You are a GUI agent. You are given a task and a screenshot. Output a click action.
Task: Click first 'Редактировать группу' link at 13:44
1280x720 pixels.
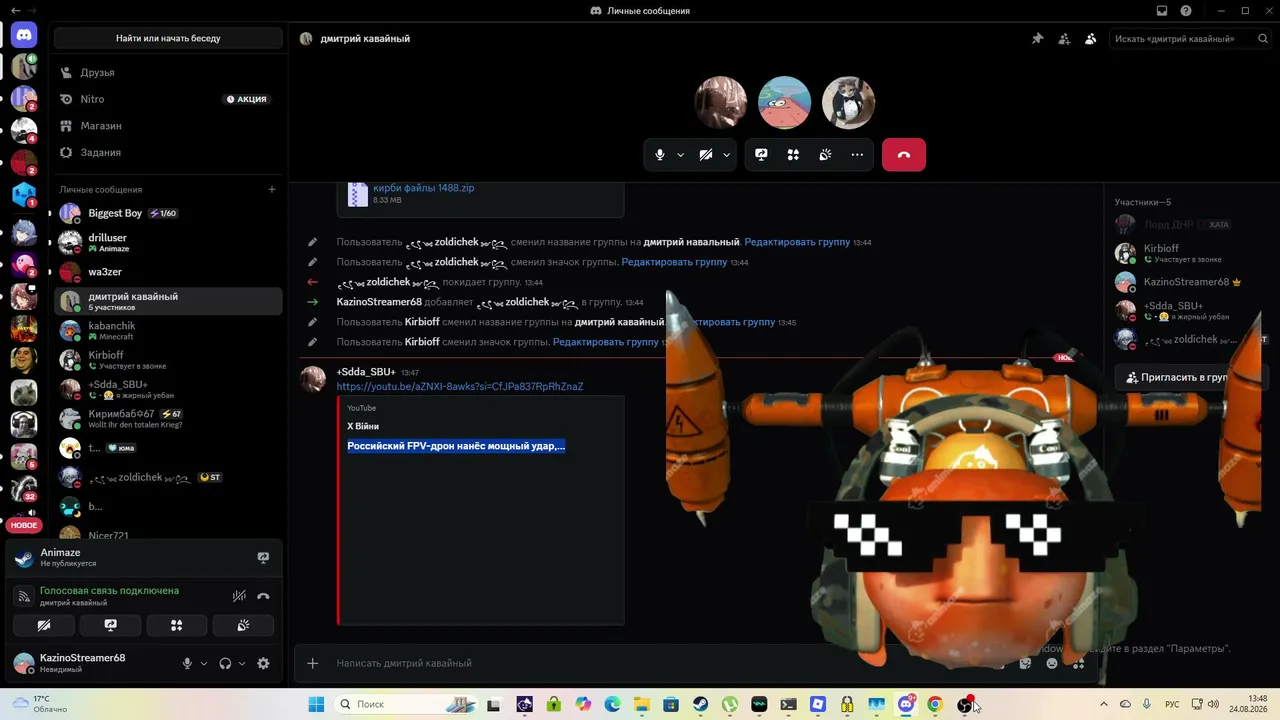(x=797, y=242)
